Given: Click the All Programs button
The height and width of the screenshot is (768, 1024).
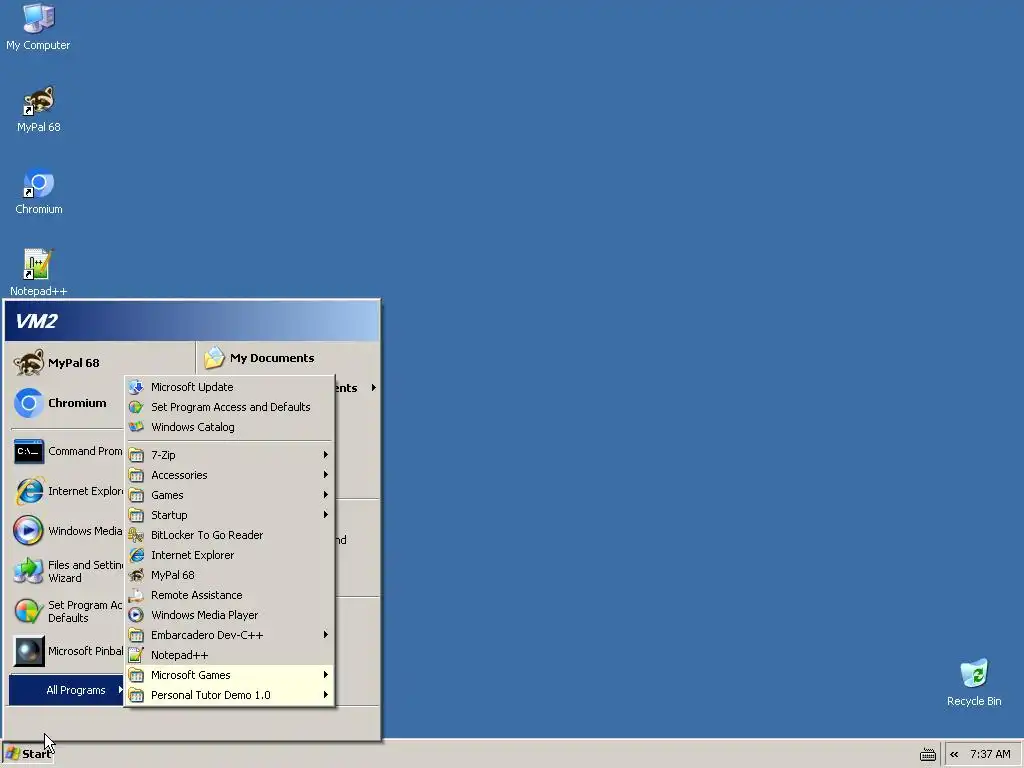Looking at the screenshot, I should (67, 690).
